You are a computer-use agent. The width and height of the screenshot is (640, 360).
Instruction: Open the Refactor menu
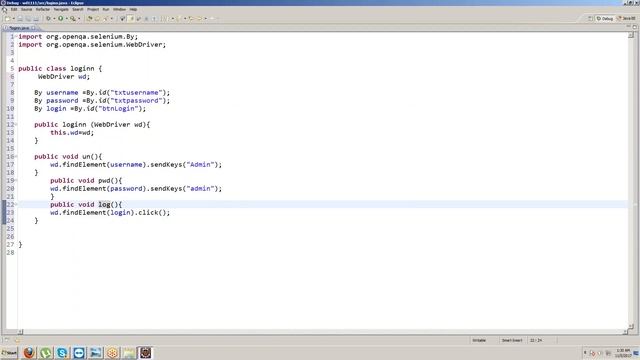43,9
